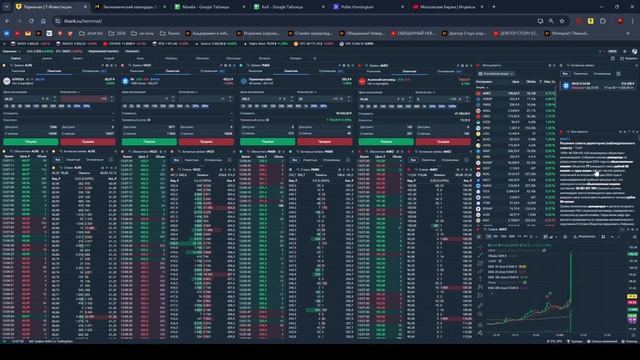640x360 pixels.
Task: Show all orders with the Все tab in active orders
Action: click(565, 74)
